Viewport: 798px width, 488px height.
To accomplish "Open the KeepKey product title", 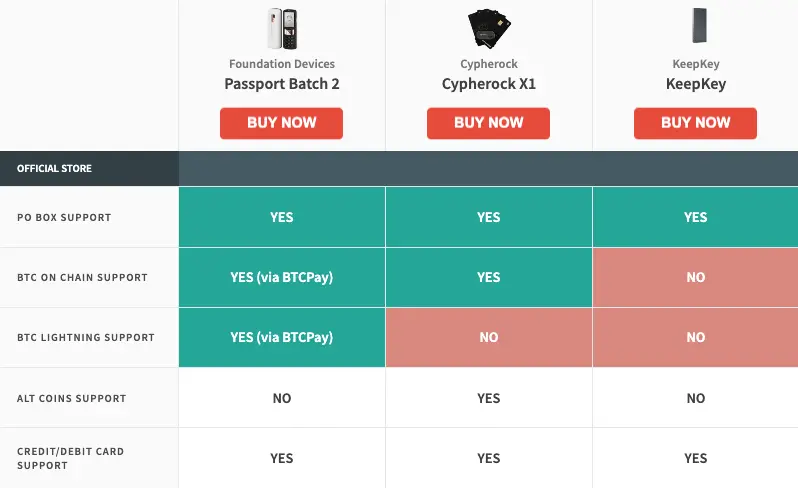I will coord(695,84).
